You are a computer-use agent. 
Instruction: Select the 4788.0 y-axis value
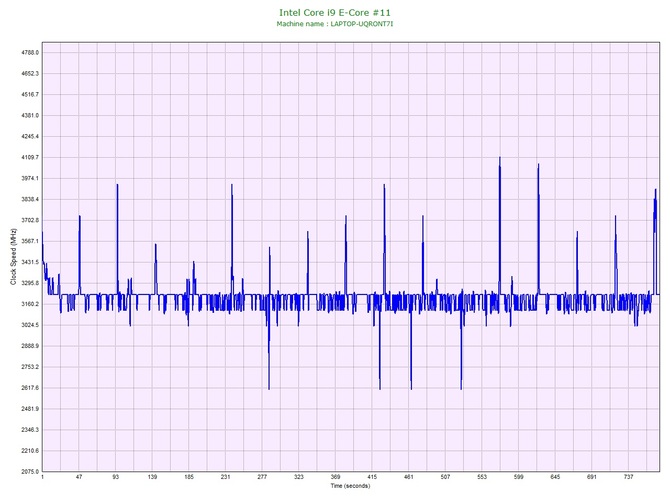(x=30, y=53)
